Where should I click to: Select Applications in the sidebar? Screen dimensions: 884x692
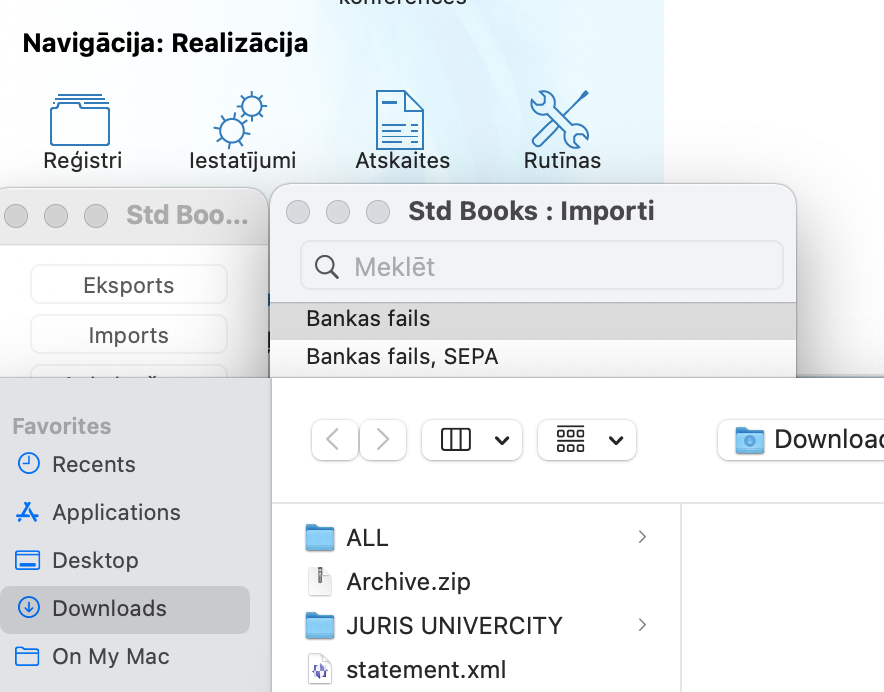(x=116, y=512)
